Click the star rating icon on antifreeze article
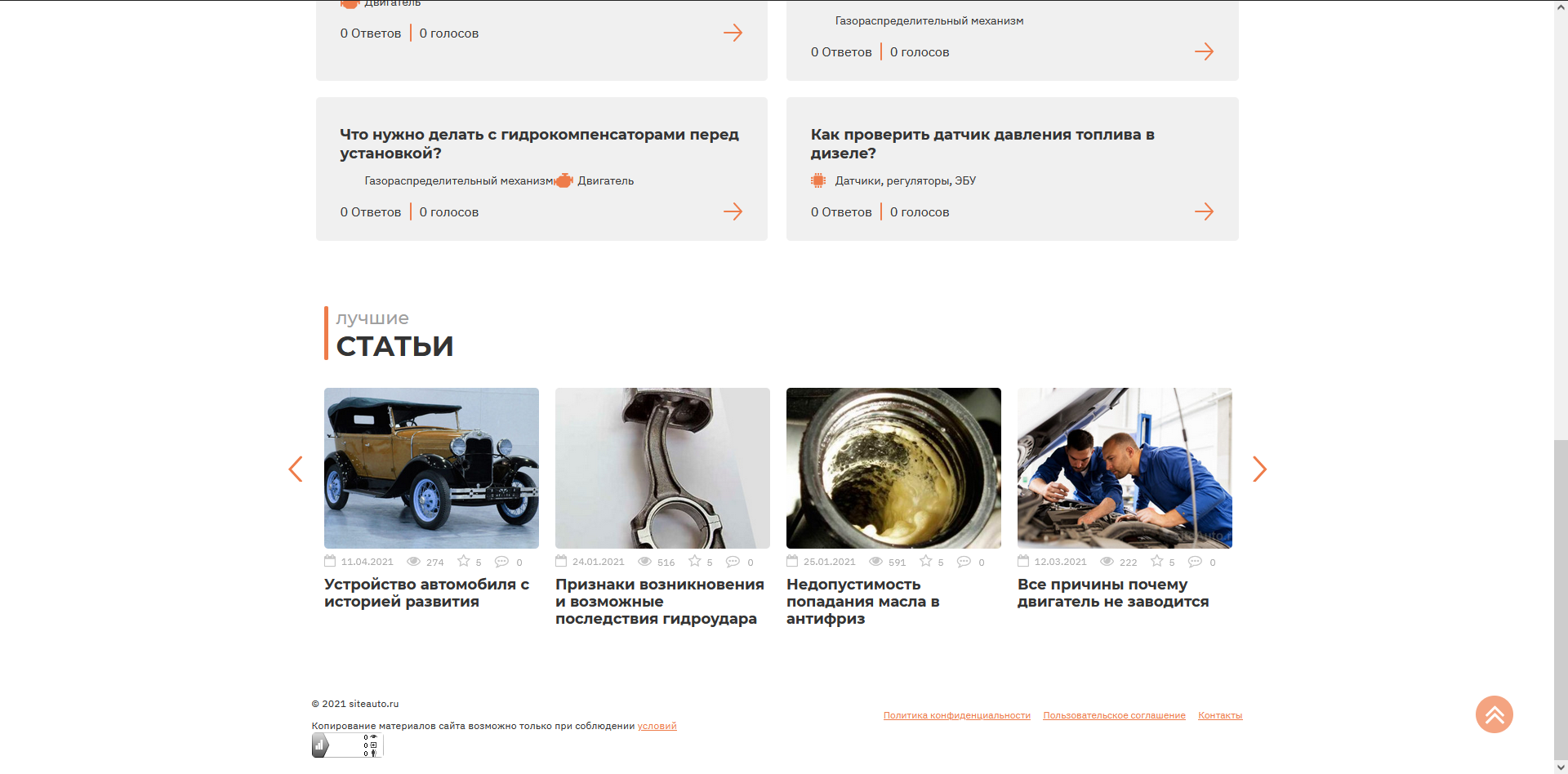This screenshot has width=1568, height=774. pos(925,561)
